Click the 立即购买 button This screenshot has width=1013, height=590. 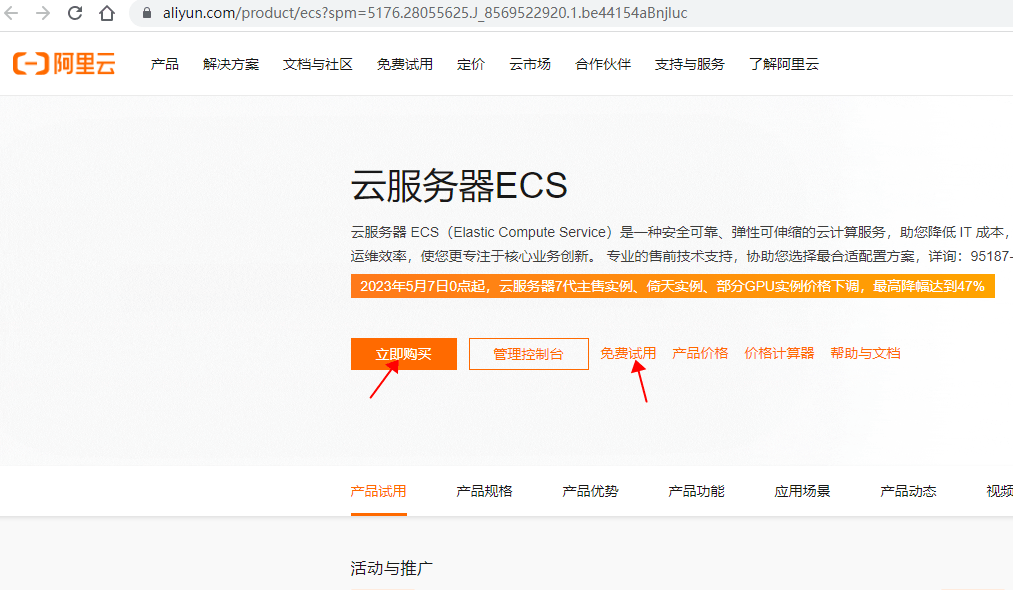(404, 353)
